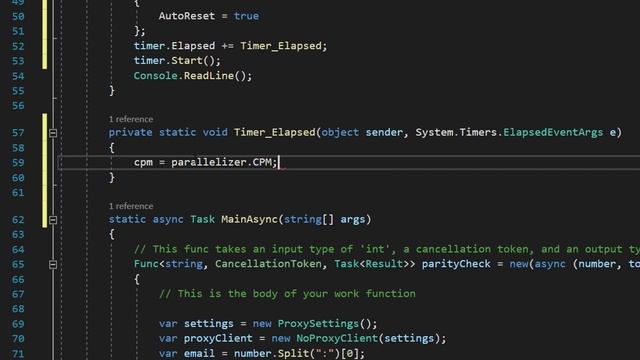Click 'Task' return type on line 62
This screenshot has height=360, width=640.
[x=202, y=219]
